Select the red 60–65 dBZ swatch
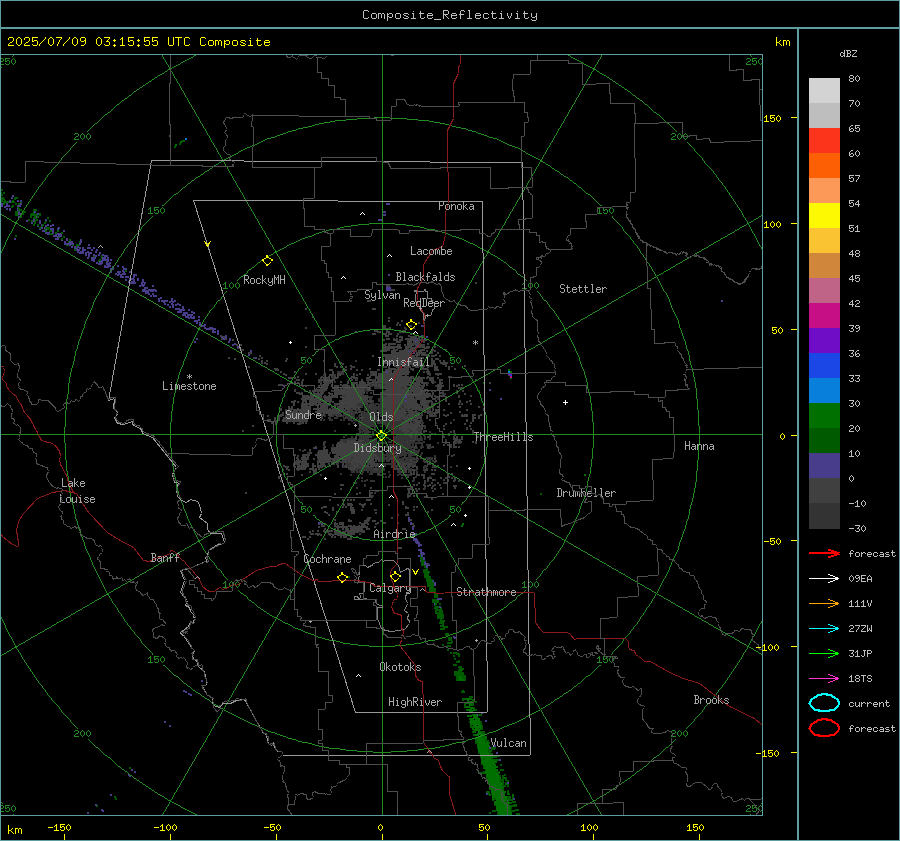Image resolution: width=900 pixels, height=841 pixels. (x=824, y=141)
